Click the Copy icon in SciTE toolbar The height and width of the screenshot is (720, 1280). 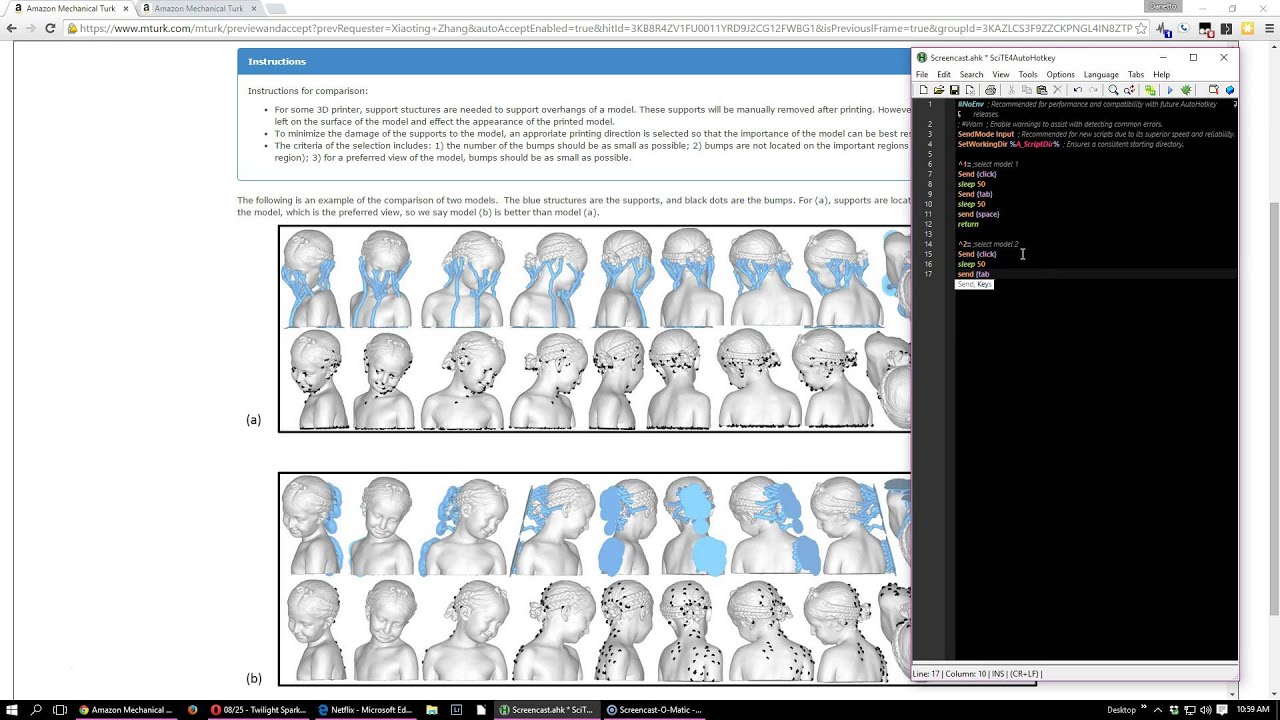(1026, 90)
